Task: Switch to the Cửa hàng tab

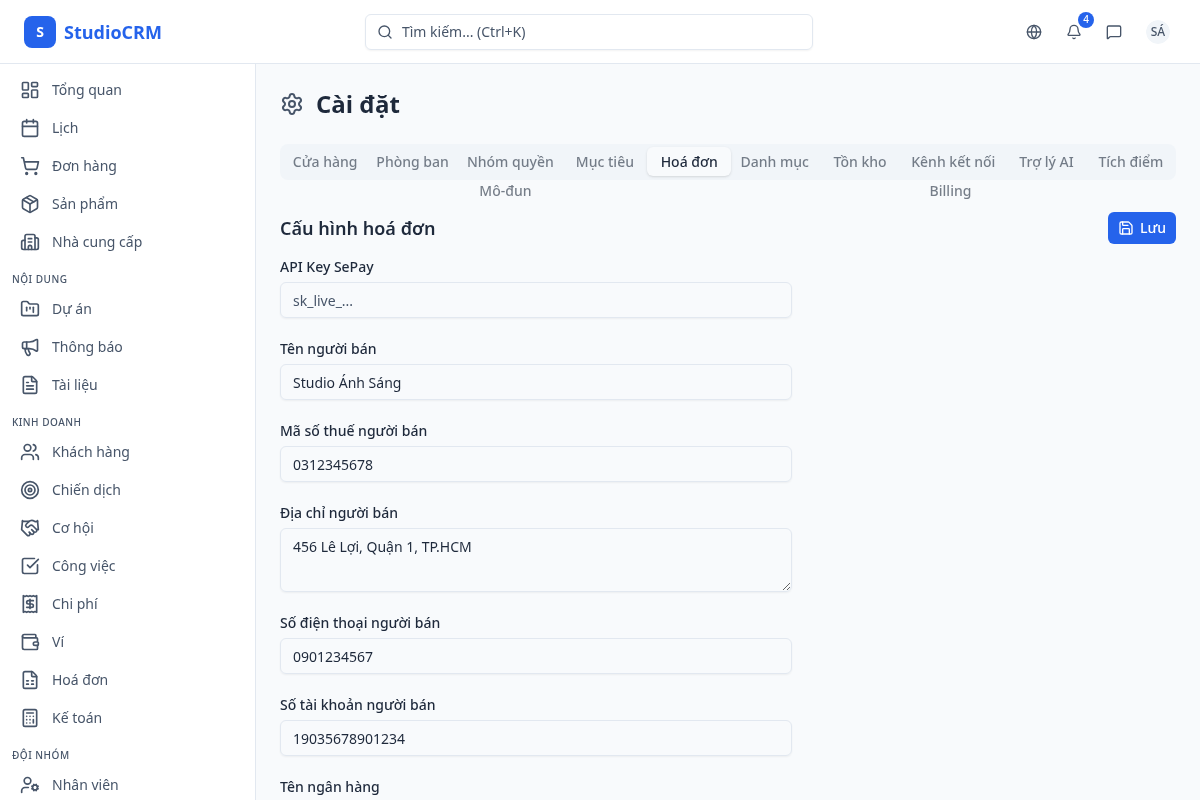Action: point(325,162)
